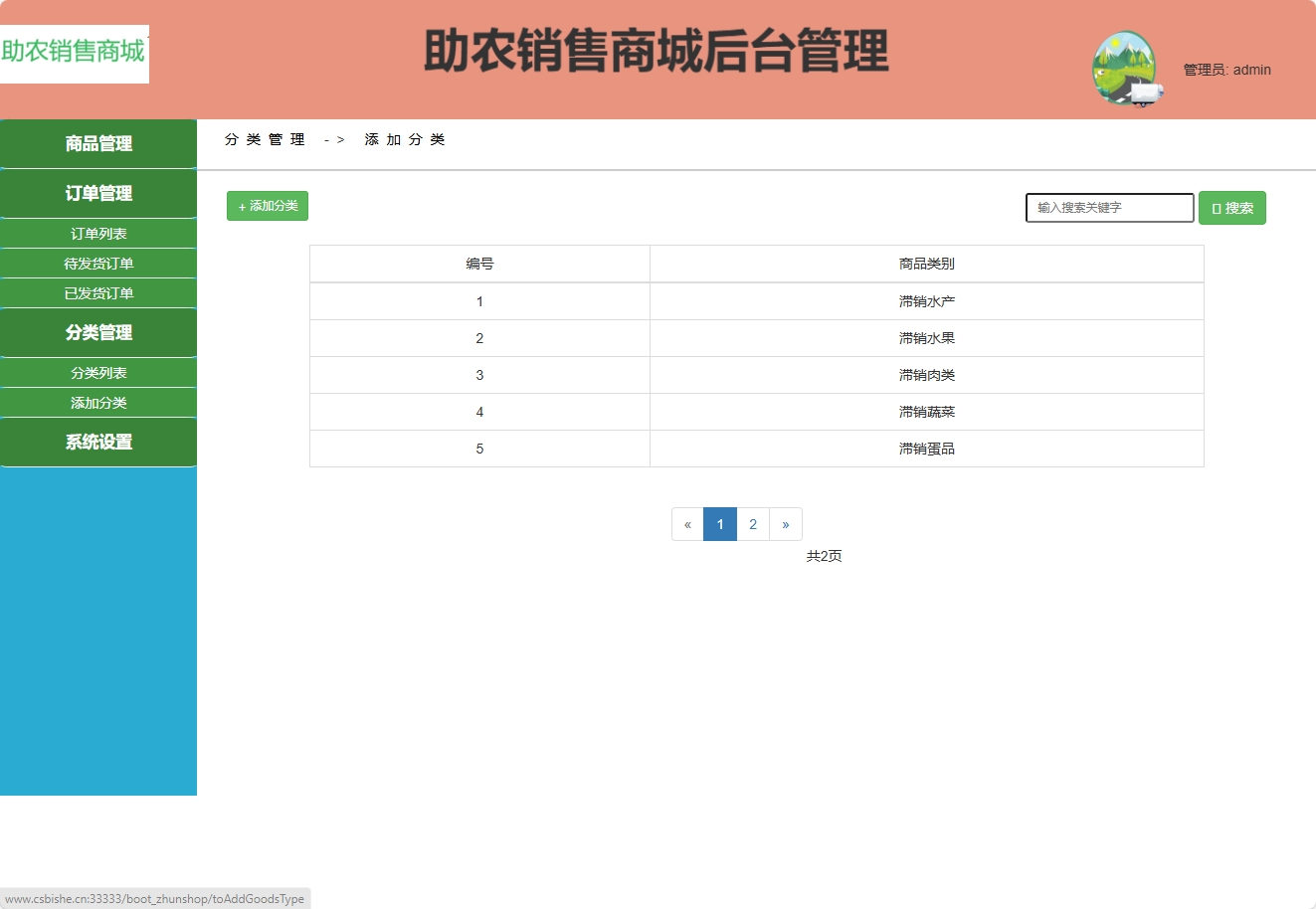Open 已发货订单 in the sidebar
The width and height of the screenshot is (1316, 909).
[98, 293]
